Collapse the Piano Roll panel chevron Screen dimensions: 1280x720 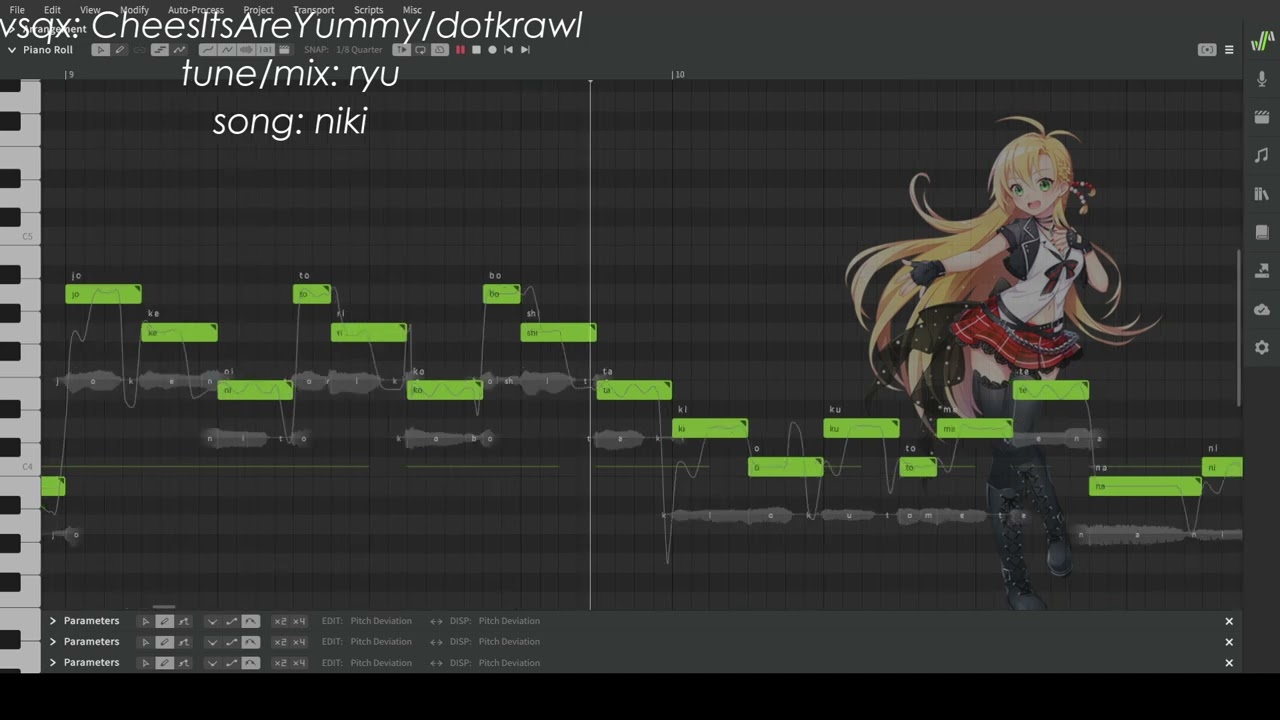(12, 50)
